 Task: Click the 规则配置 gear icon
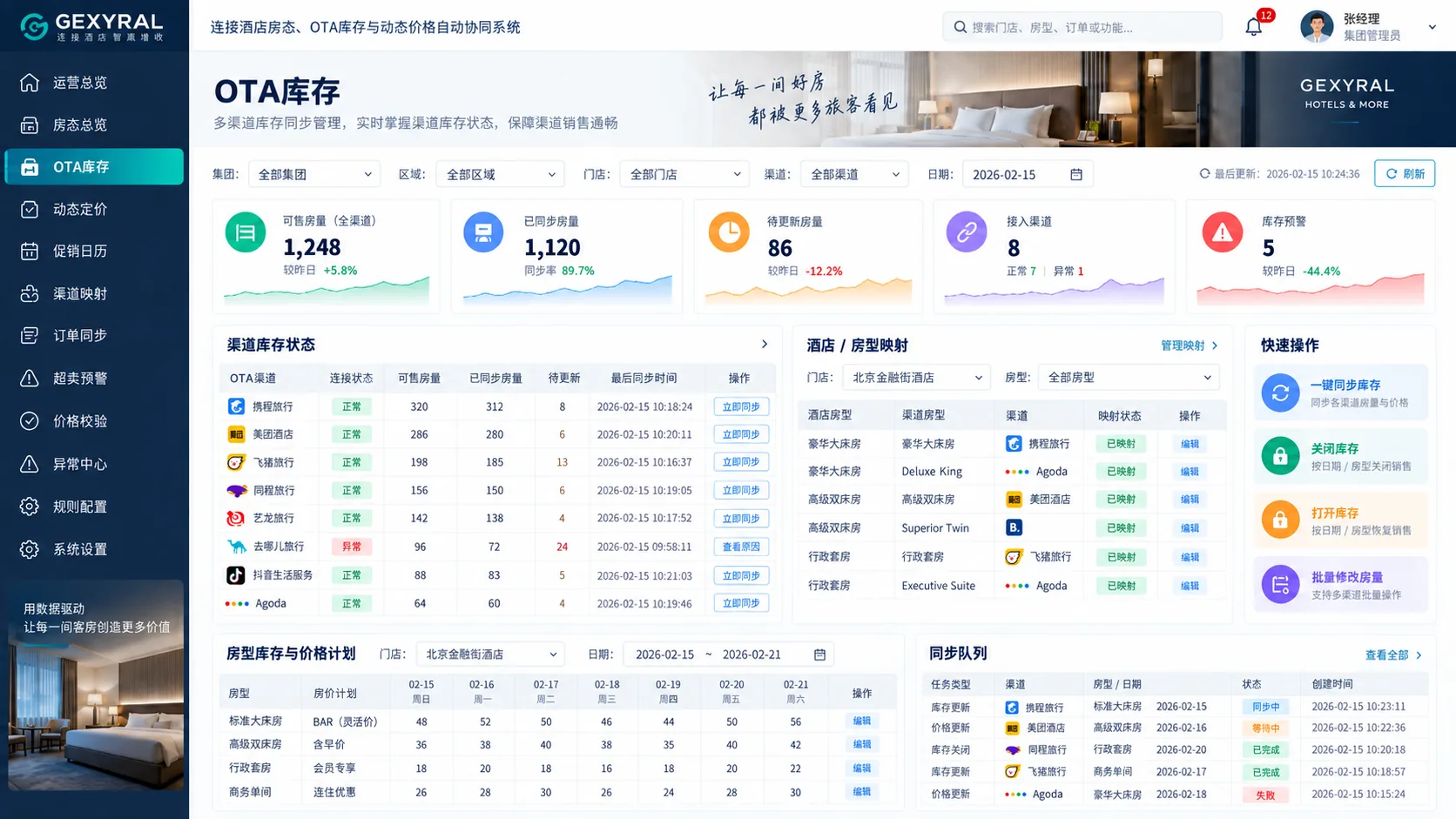(30, 507)
